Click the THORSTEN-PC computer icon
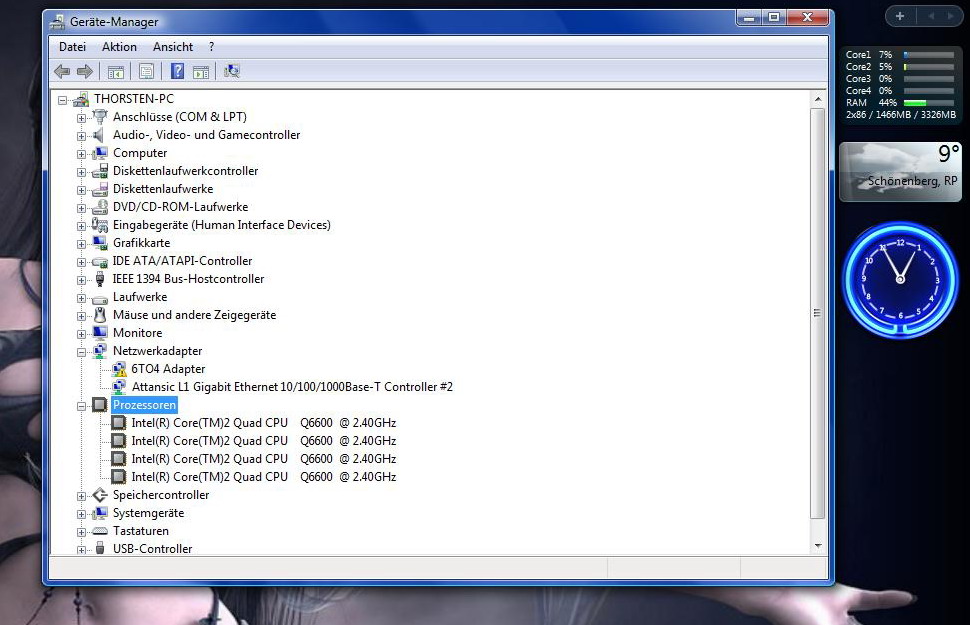This screenshot has height=625, width=970. (81, 99)
